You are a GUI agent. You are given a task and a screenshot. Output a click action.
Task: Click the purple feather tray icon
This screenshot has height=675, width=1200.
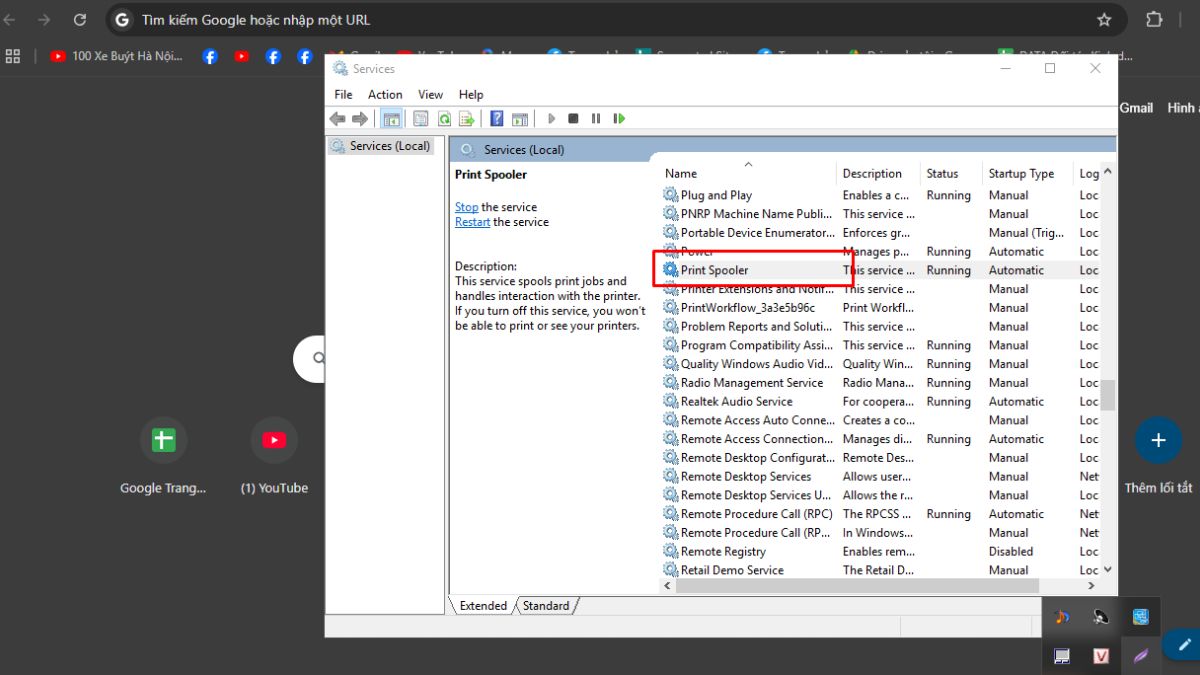(1140, 656)
